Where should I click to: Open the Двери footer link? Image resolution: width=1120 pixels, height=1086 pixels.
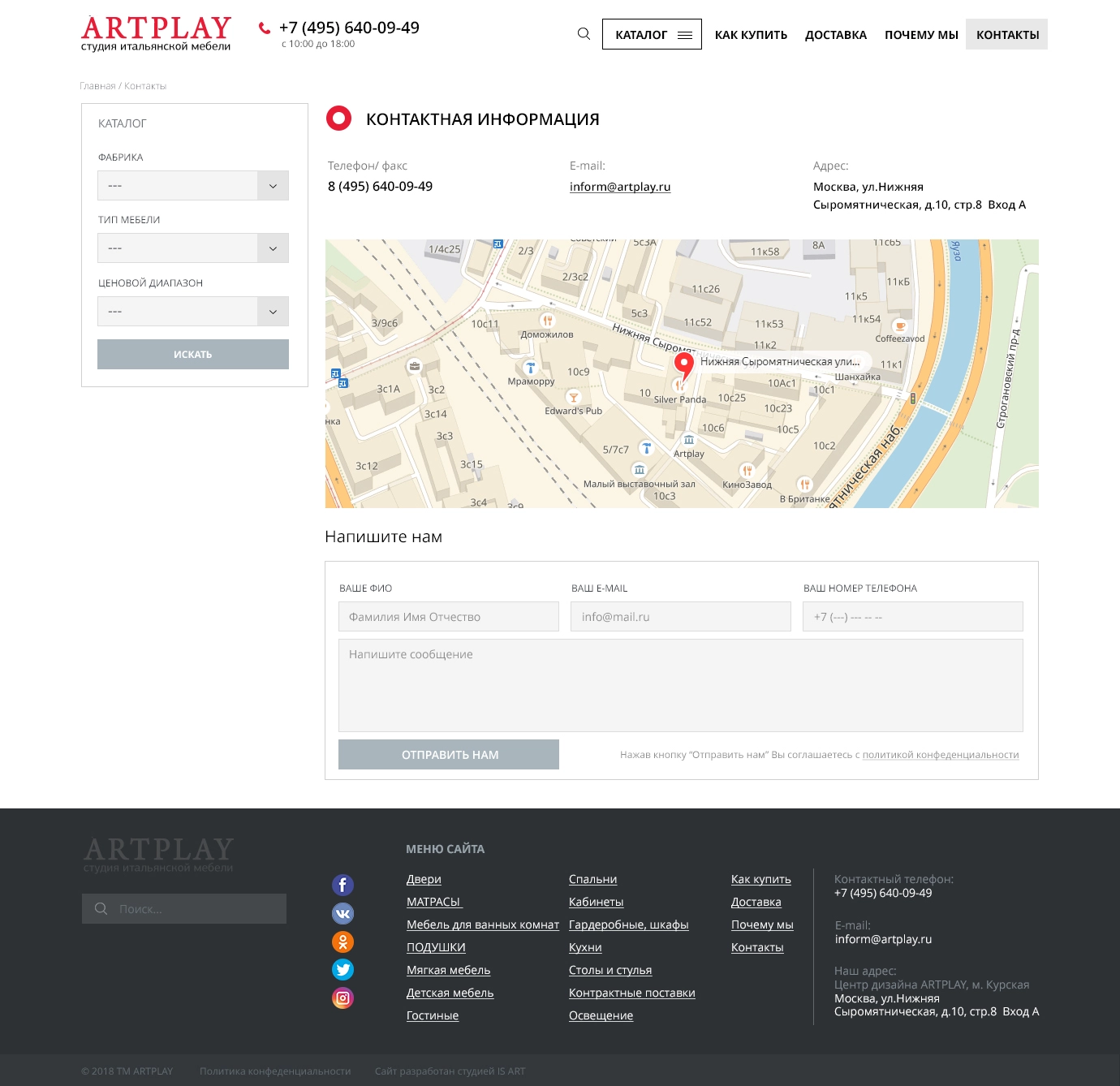coord(424,879)
